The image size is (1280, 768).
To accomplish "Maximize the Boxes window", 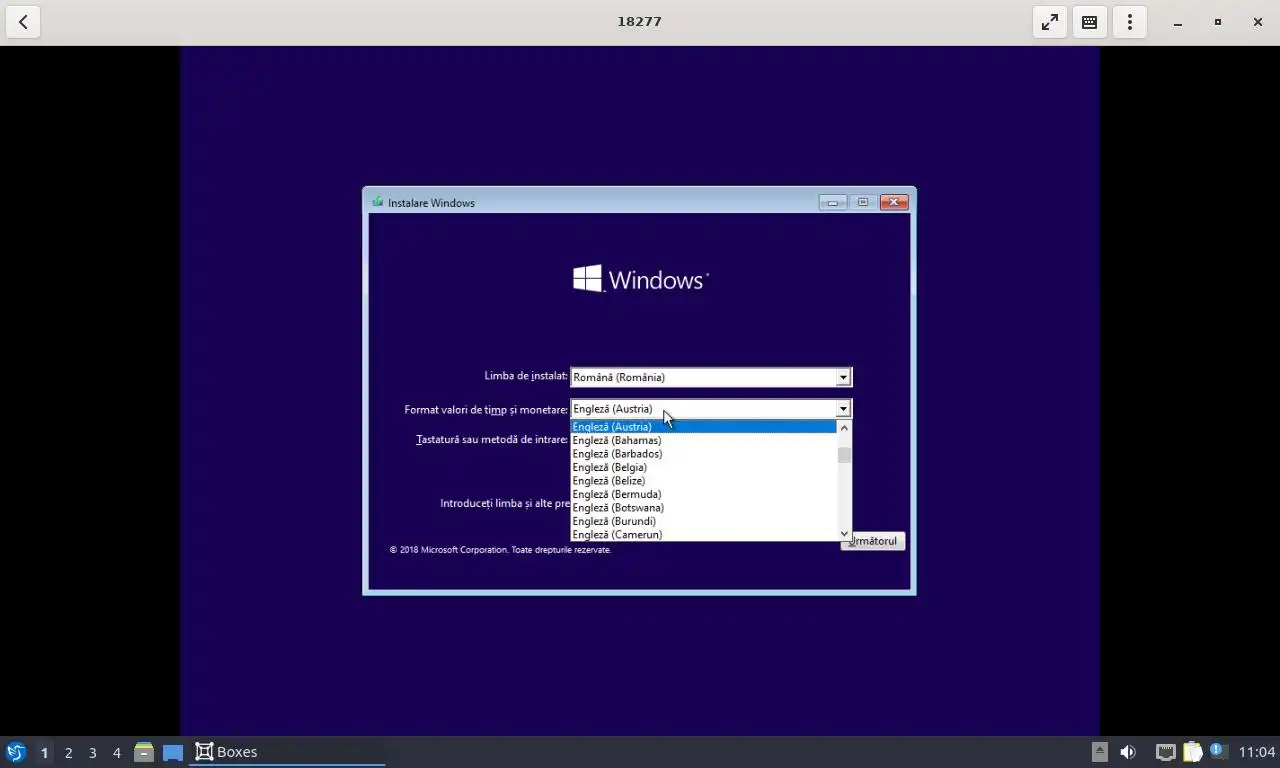I will click(x=1218, y=22).
